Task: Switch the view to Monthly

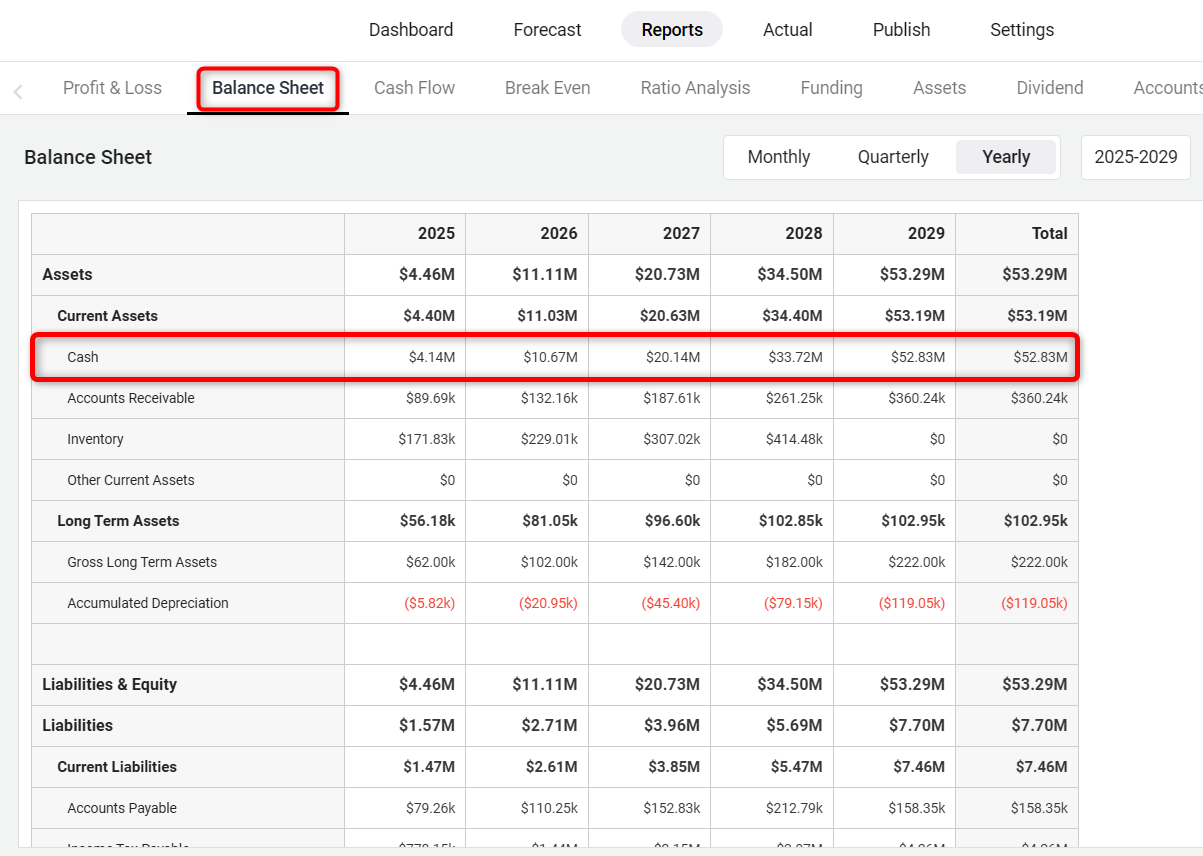Action: [x=779, y=157]
